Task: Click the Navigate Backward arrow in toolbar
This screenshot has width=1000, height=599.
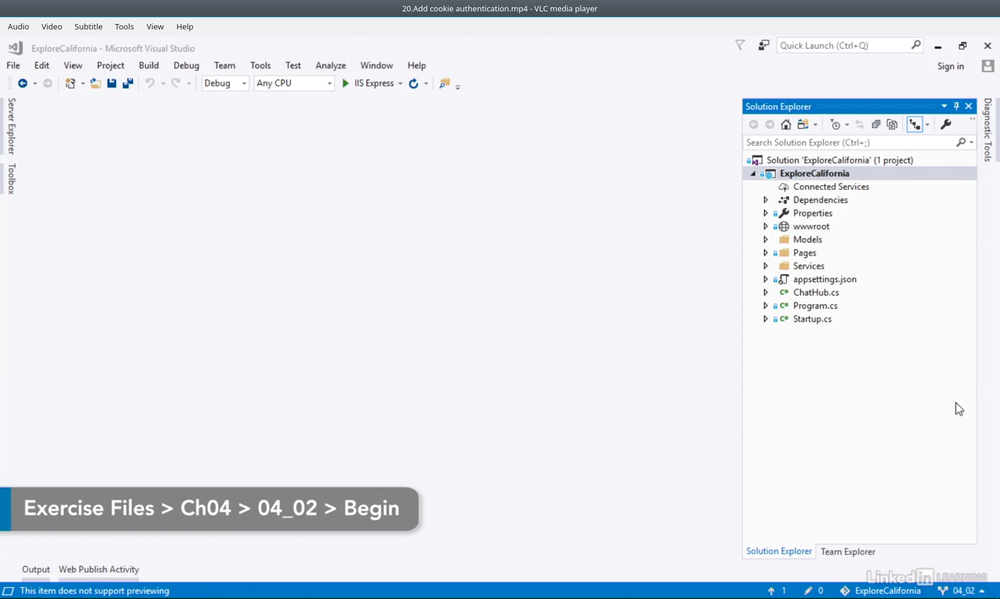Action: pyautogui.click(x=22, y=84)
